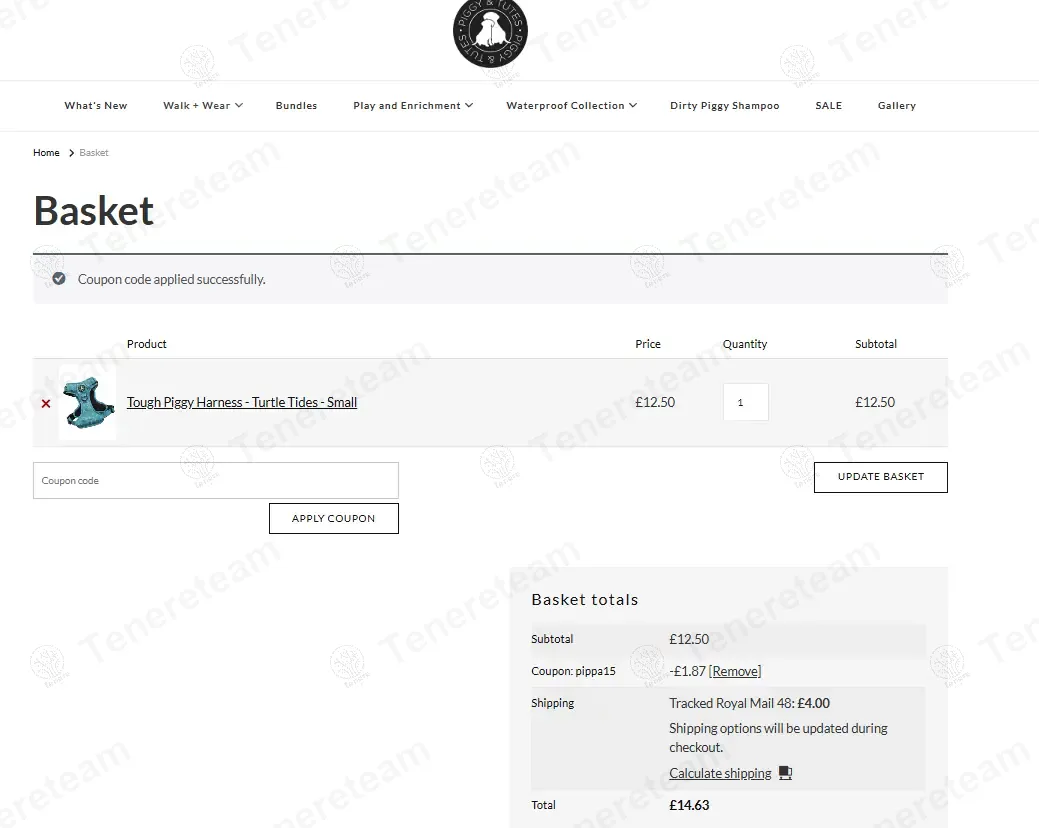Open the Gallery page

897,105
